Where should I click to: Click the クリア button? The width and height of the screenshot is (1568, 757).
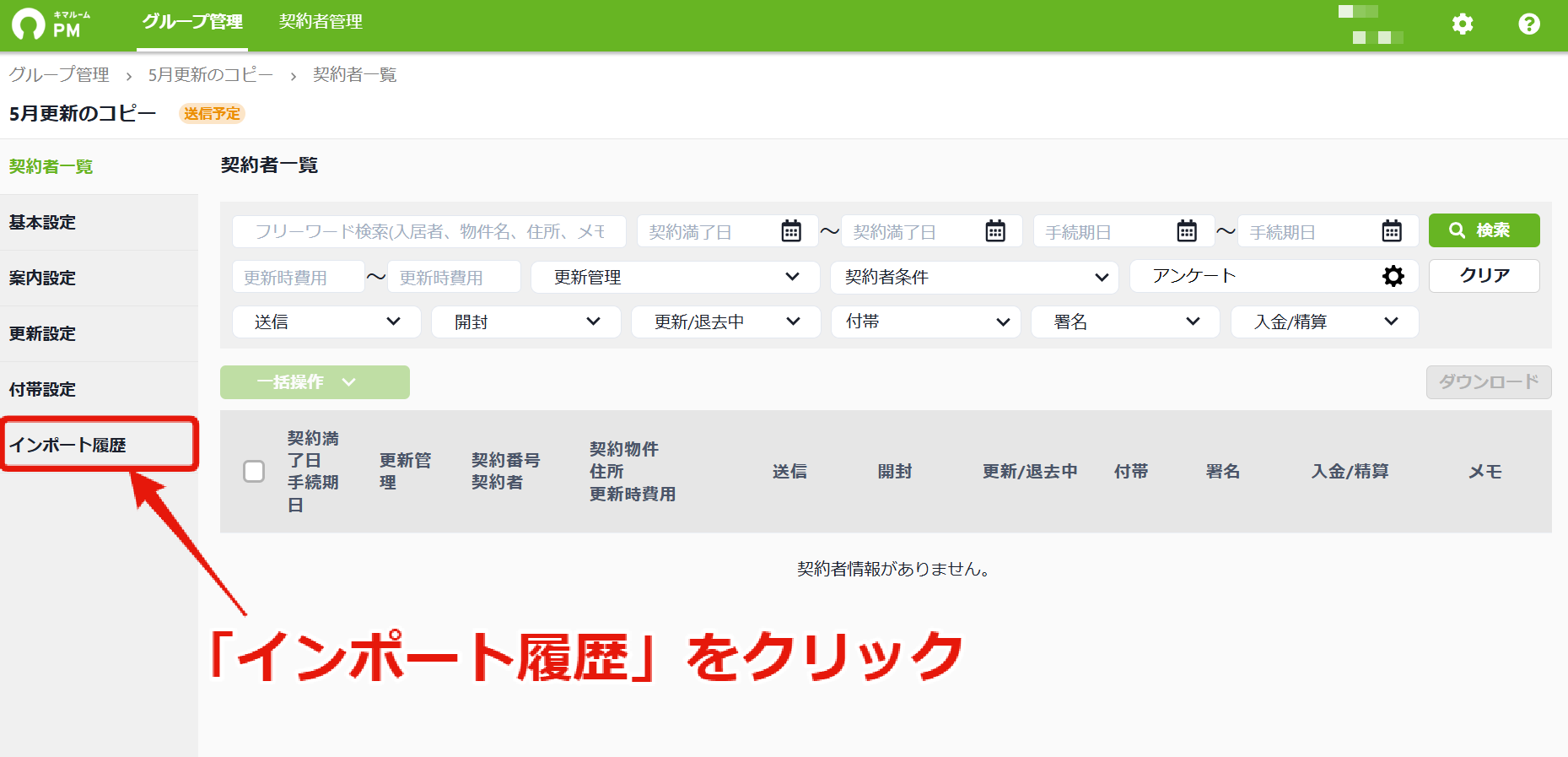click(x=1484, y=276)
